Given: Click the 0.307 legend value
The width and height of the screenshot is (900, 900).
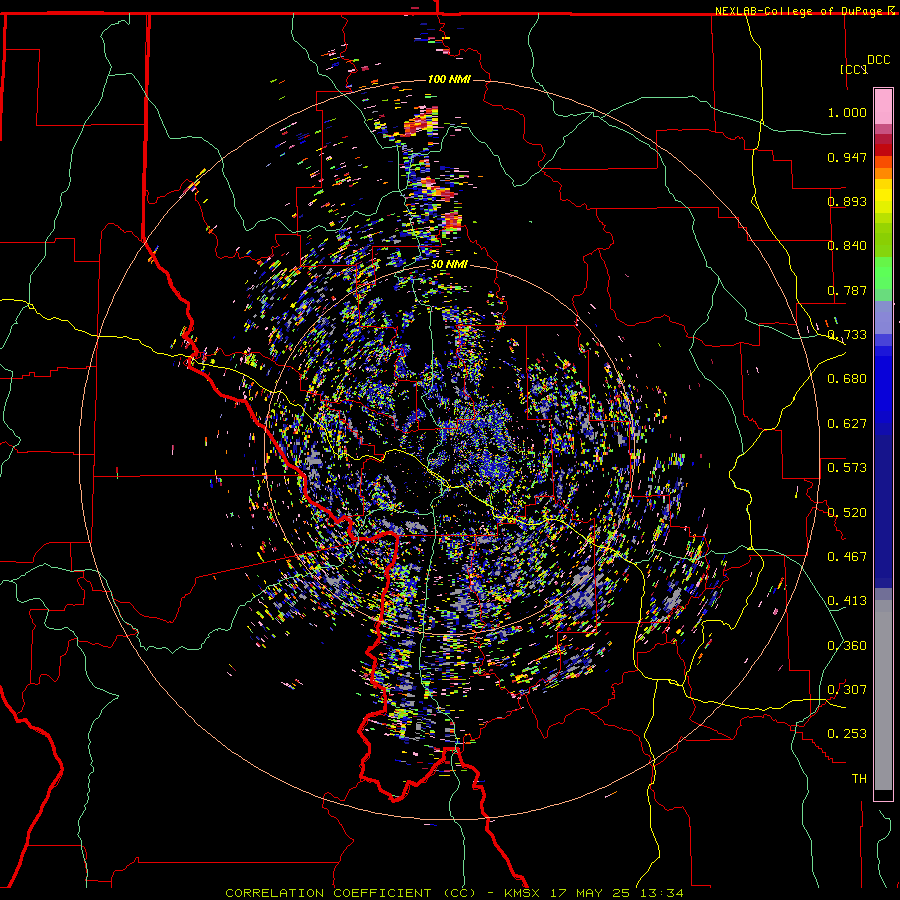Looking at the screenshot, I should [847, 690].
